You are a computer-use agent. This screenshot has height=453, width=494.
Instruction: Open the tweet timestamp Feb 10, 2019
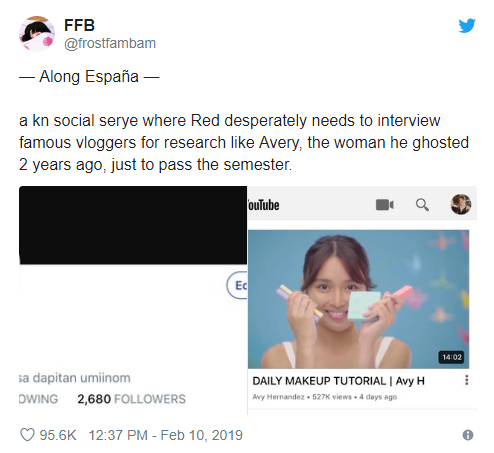coord(166,435)
